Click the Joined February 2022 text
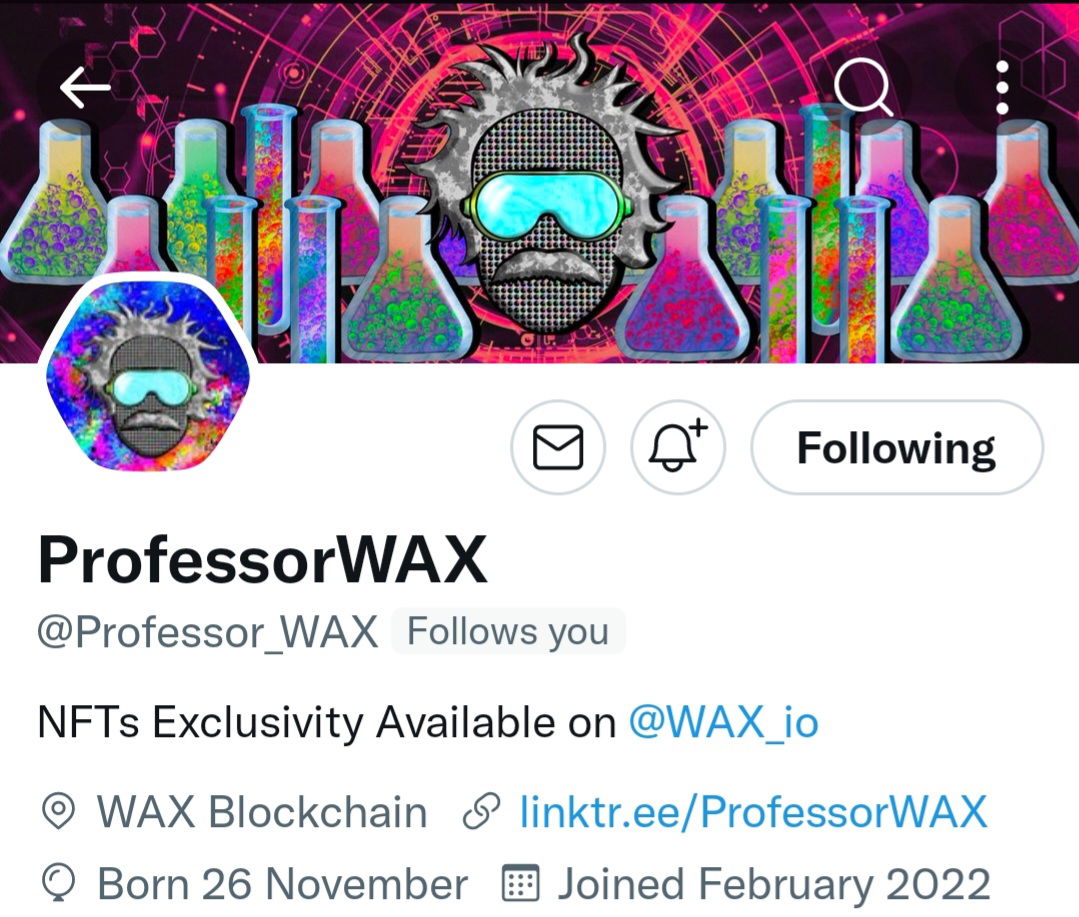Screen dimensions: 1079x917 (774, 883)
